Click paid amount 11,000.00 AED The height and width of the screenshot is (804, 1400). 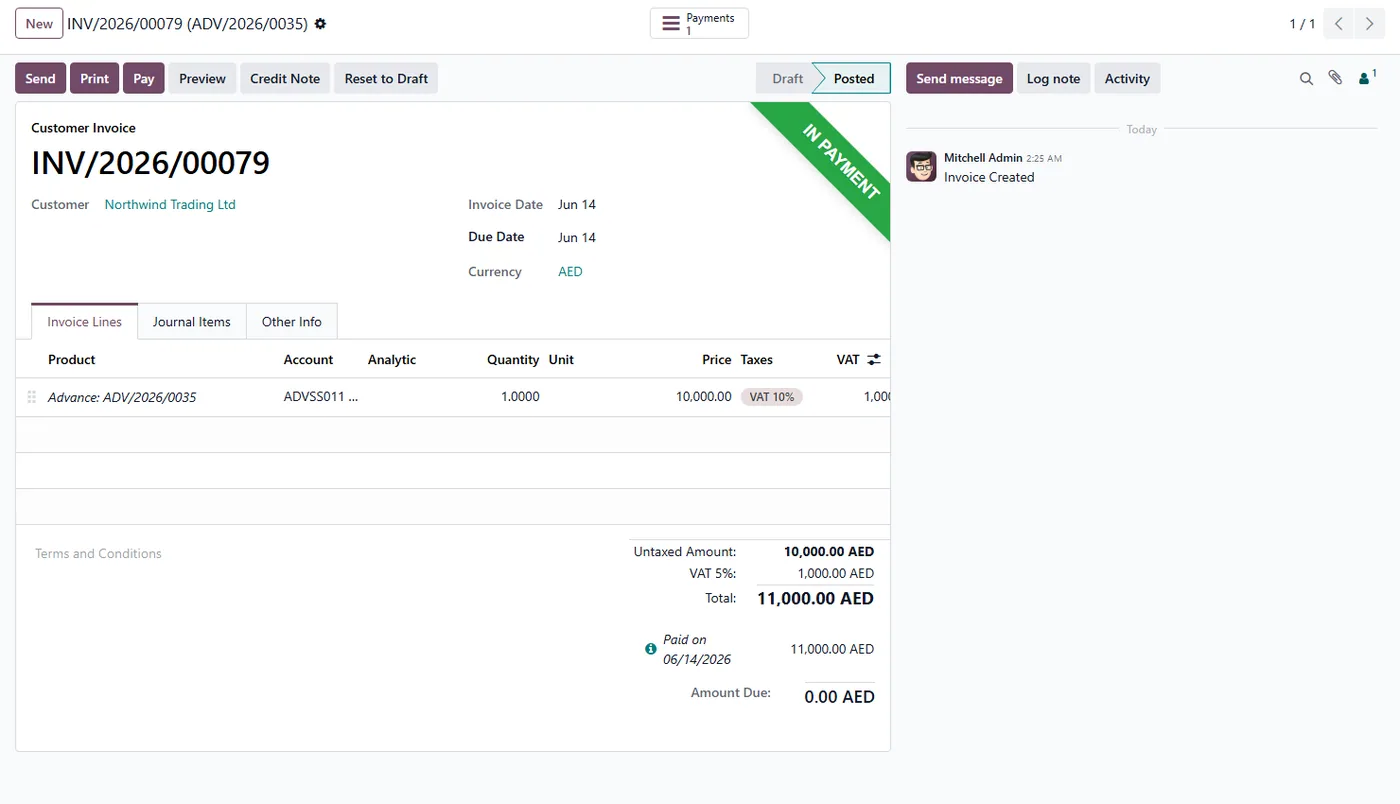832,649
